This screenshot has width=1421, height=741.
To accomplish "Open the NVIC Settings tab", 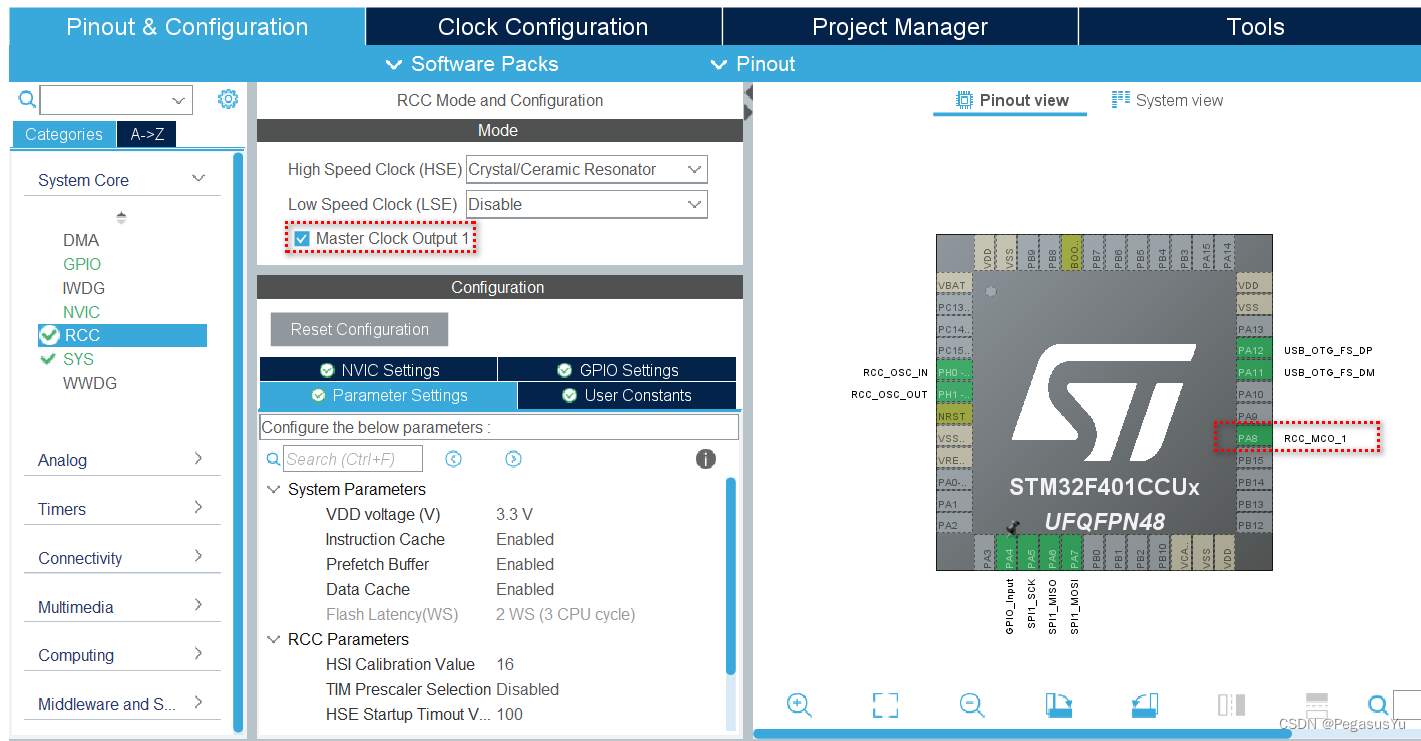I will (378, 370).
